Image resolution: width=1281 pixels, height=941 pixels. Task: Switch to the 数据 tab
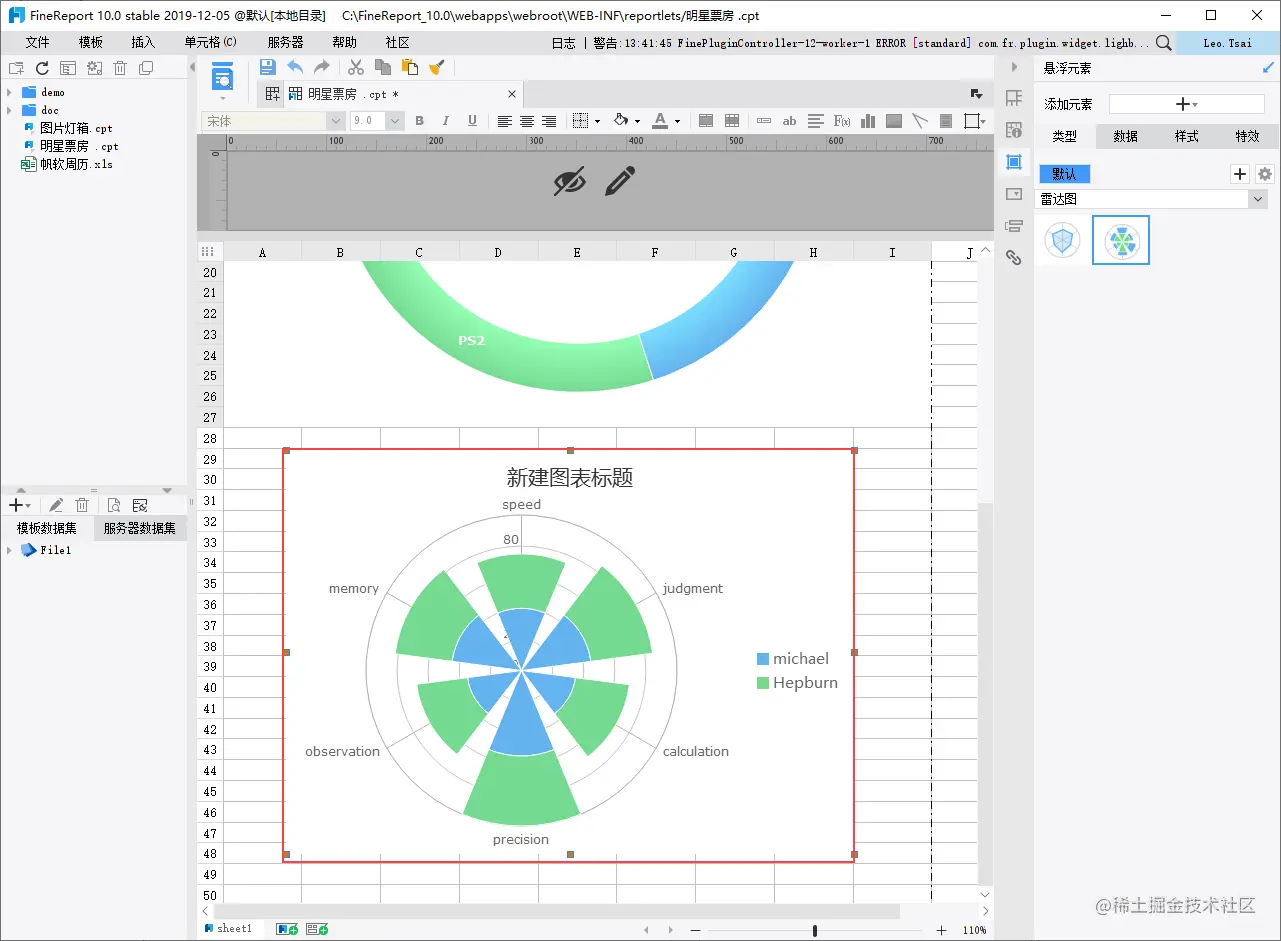point(1126,136)
